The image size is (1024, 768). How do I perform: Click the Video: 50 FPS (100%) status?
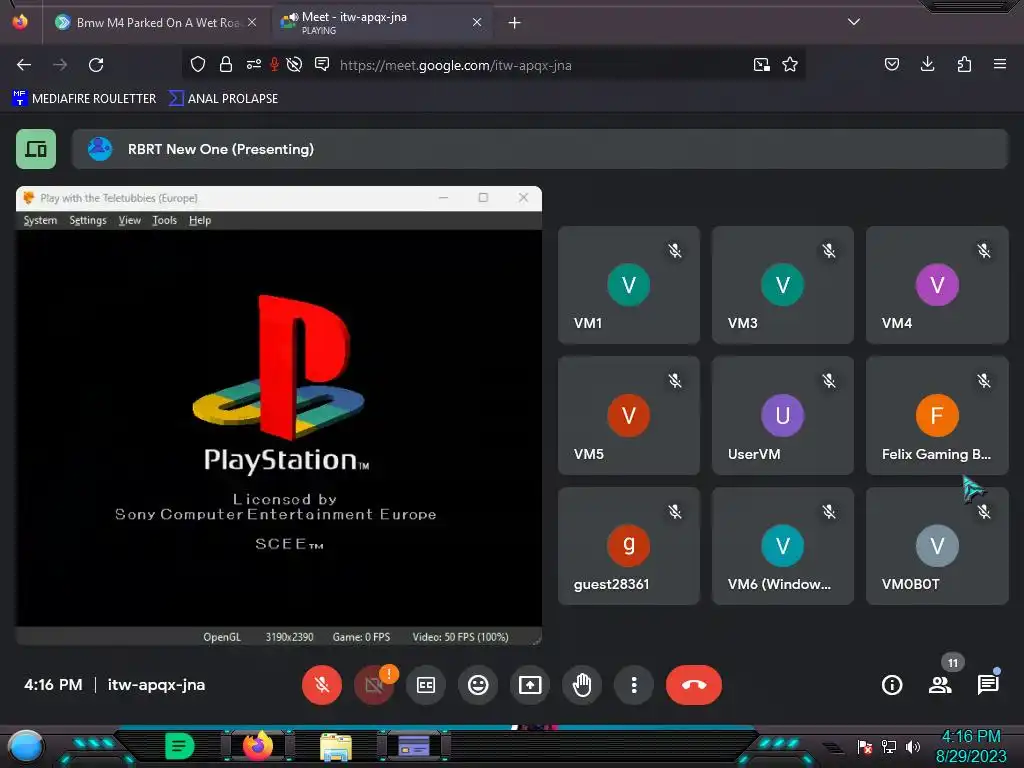coord(460,637)
